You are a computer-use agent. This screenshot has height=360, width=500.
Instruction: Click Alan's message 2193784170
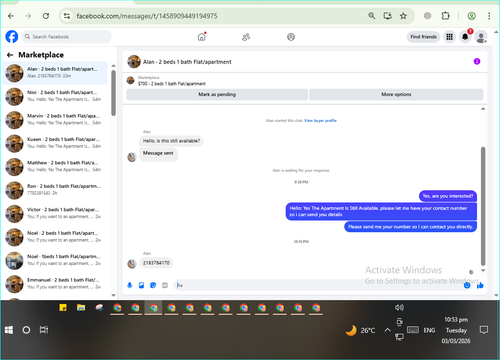click(156, 263)
